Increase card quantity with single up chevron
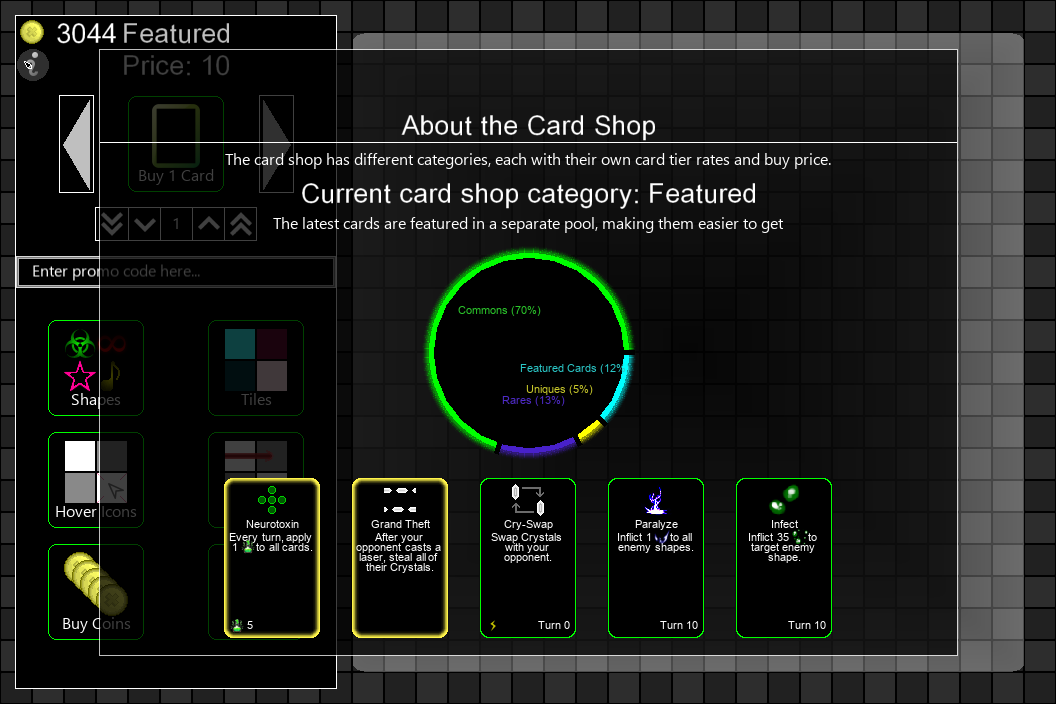 coord(209,224)
